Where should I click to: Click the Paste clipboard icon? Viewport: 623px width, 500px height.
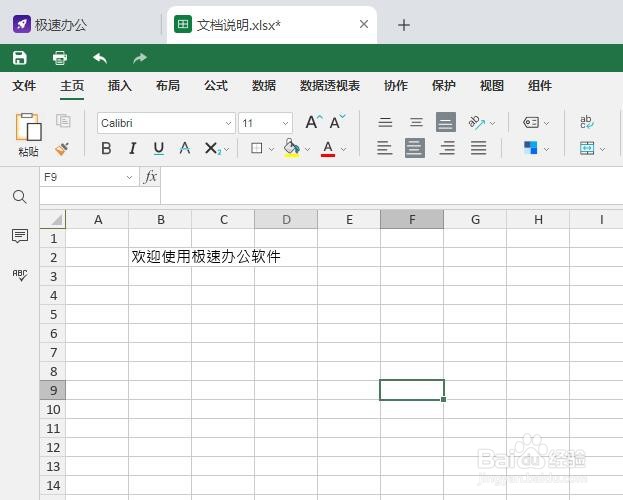click(x=28, y=128)
